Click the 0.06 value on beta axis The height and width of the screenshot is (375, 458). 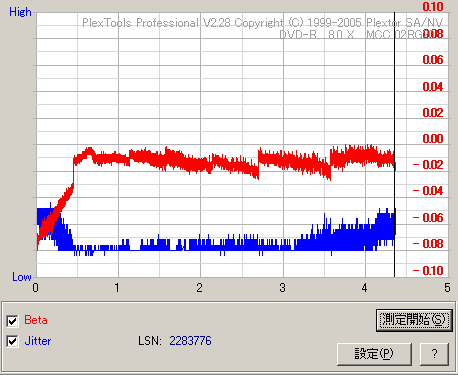coord(433,60)
